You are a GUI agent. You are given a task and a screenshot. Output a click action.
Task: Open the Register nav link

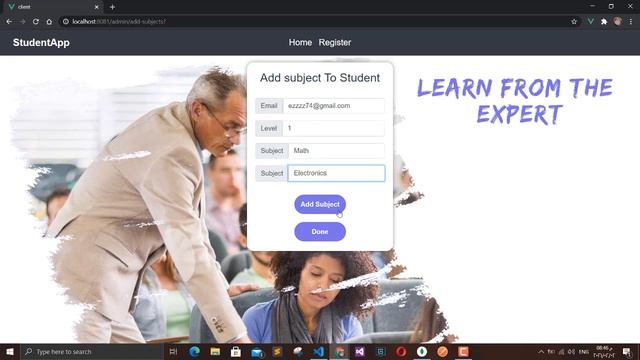click(x=335, y=42)
